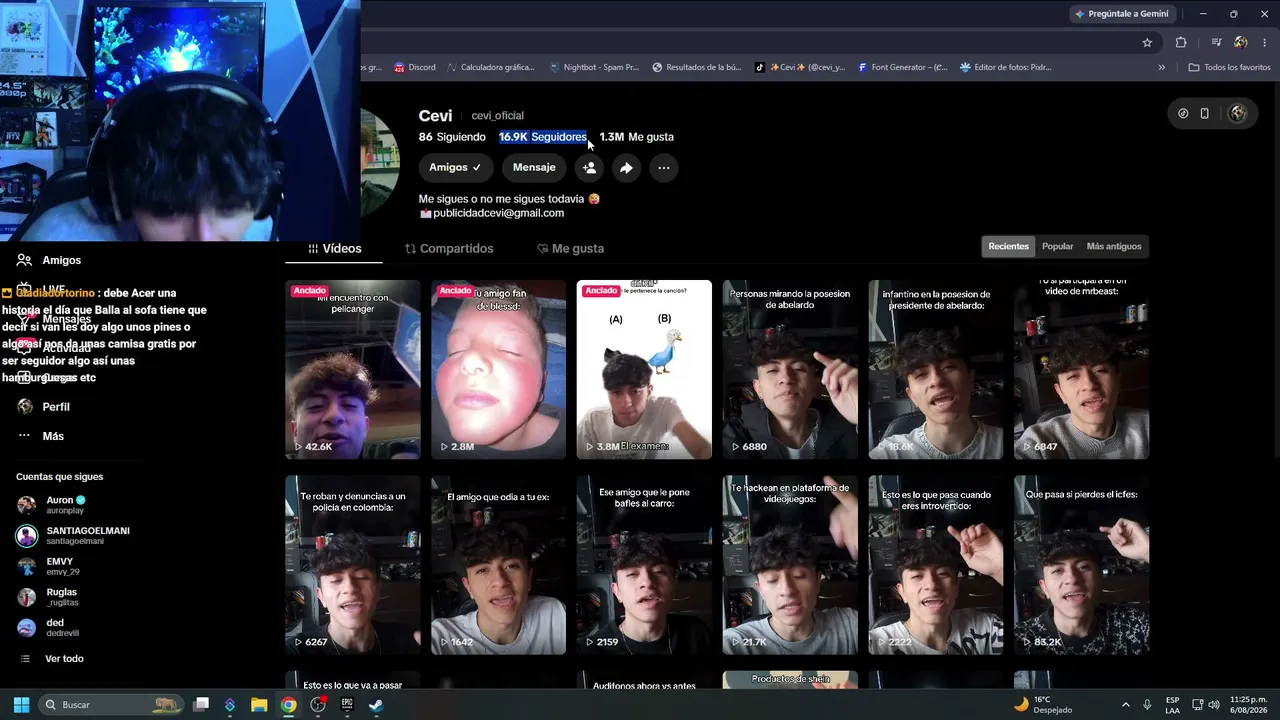
Task: Expand followed accounts with Ver todo
Action: (x=52, y=659)
